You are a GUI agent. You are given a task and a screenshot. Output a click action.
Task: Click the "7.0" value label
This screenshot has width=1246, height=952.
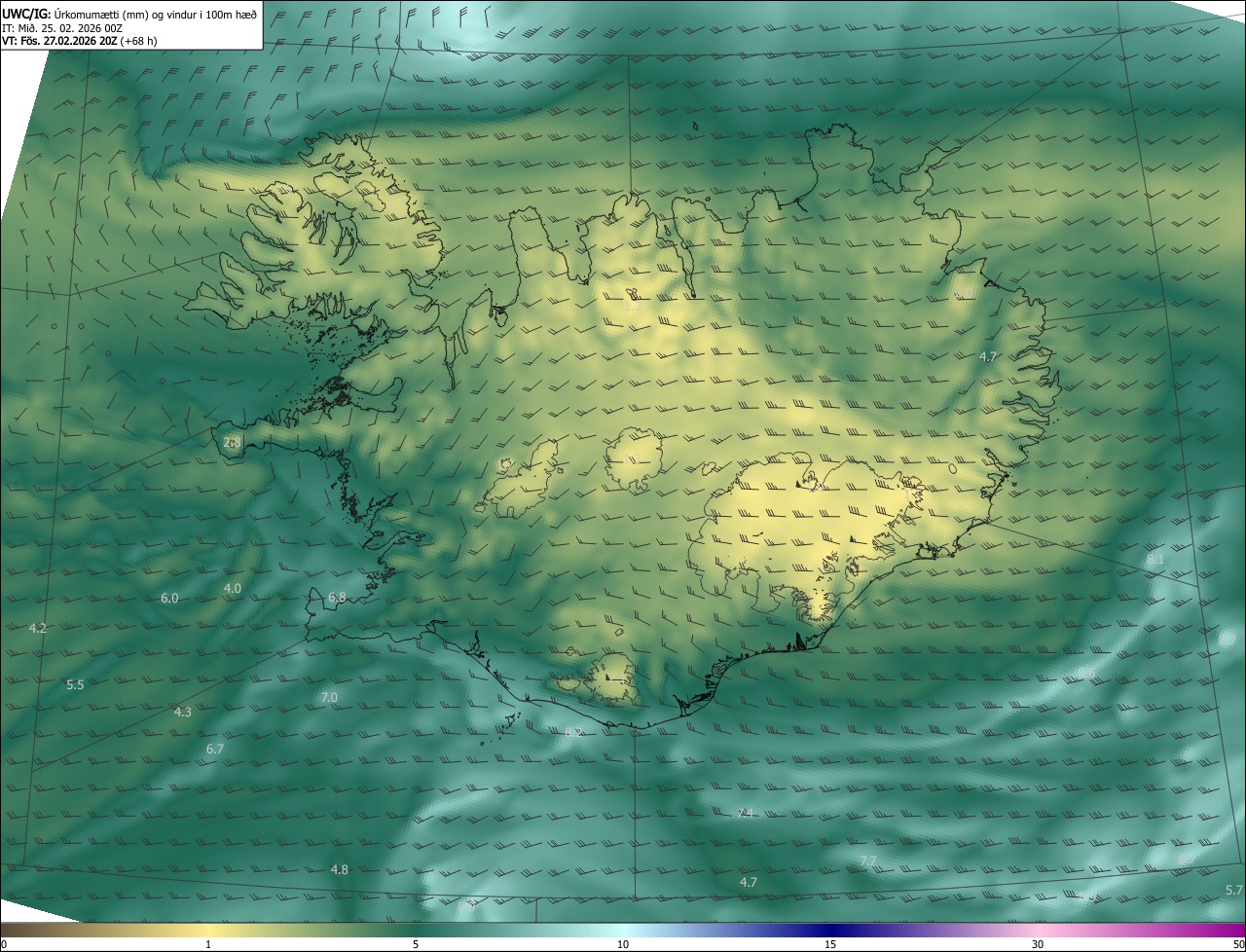[329, 697]
